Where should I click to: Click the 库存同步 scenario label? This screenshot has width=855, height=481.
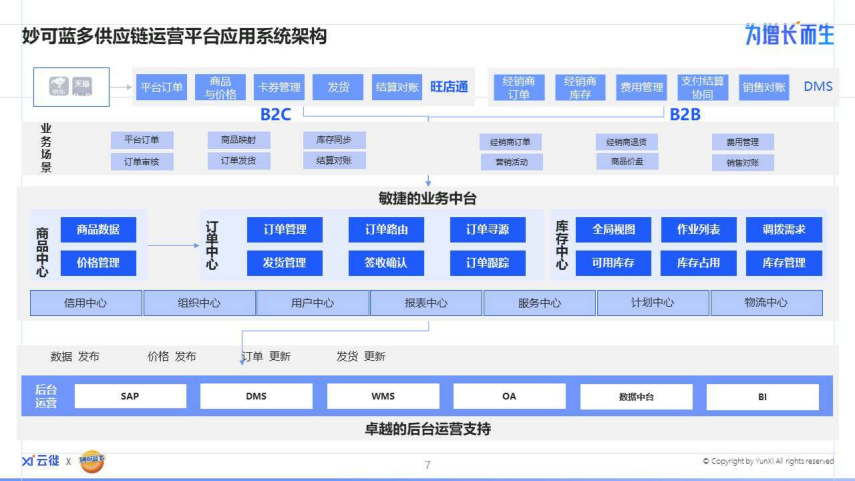pyautogui.click(x=334, y=140)
